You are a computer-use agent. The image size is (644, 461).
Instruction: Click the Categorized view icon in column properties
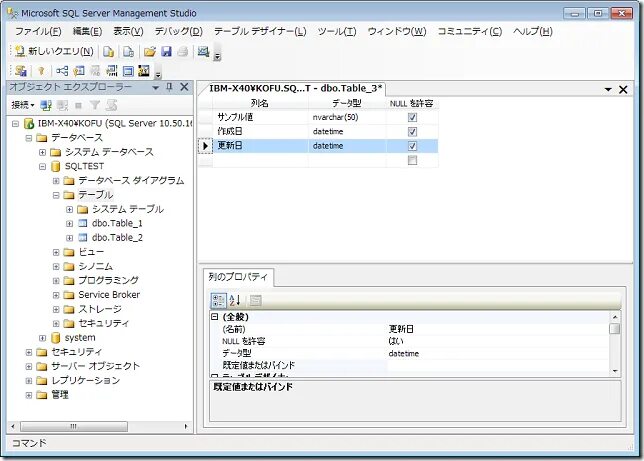point(218,300)
